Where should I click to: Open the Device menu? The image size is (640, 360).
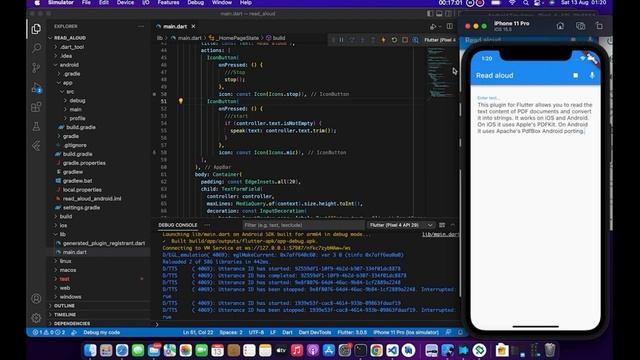[x=125, y=3]
